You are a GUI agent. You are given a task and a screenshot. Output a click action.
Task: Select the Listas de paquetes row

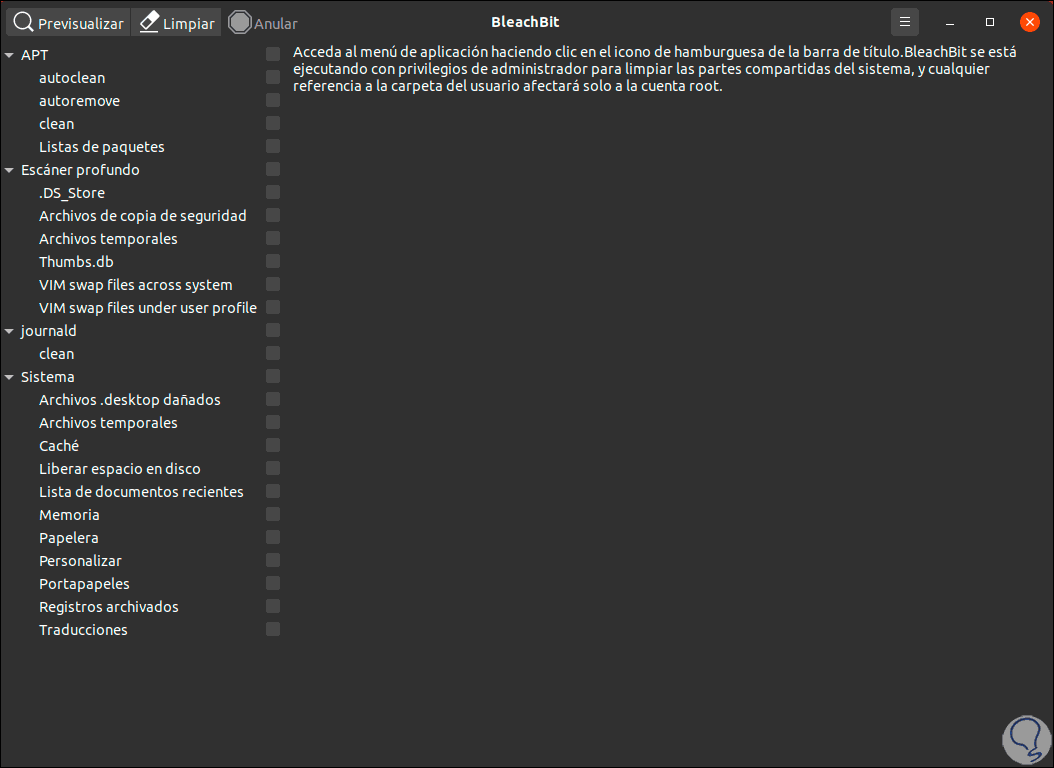coord(102,146)
